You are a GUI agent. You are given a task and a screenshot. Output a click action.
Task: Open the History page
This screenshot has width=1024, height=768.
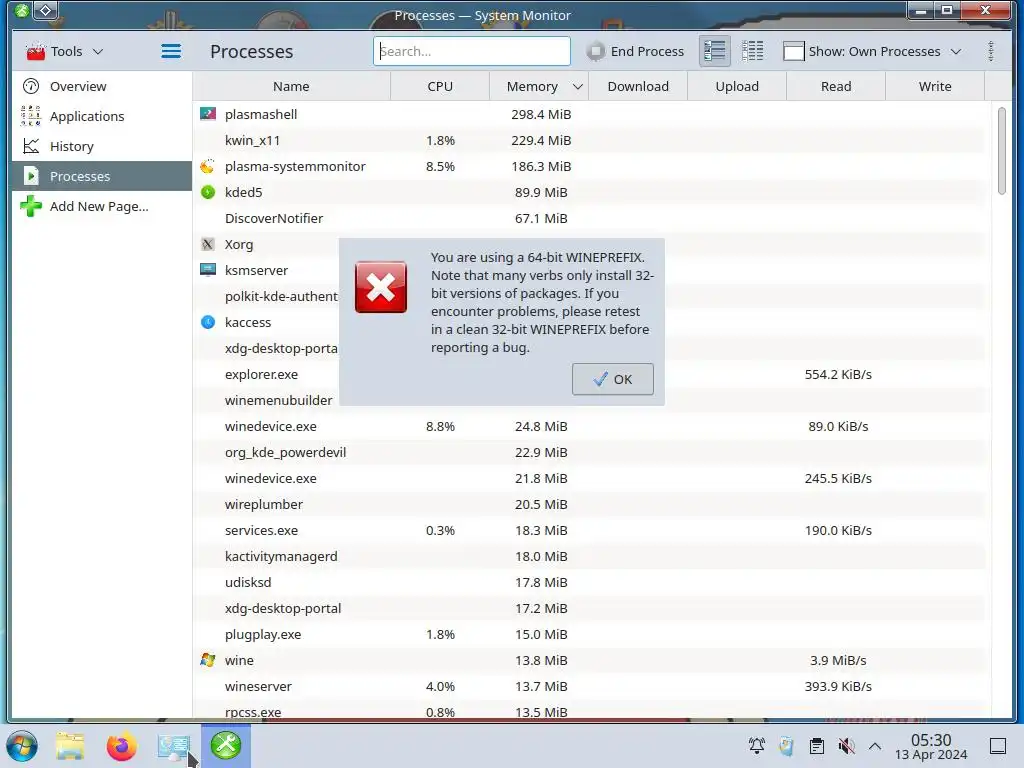[102, 146]
